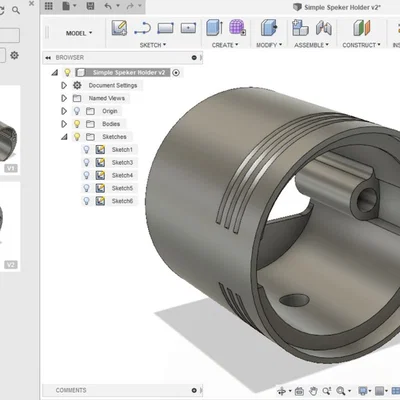The height and width of the screenshot is (400, 400).
Task: Open the File menu dropdown arrow
Action: click(x=75, y=6)
